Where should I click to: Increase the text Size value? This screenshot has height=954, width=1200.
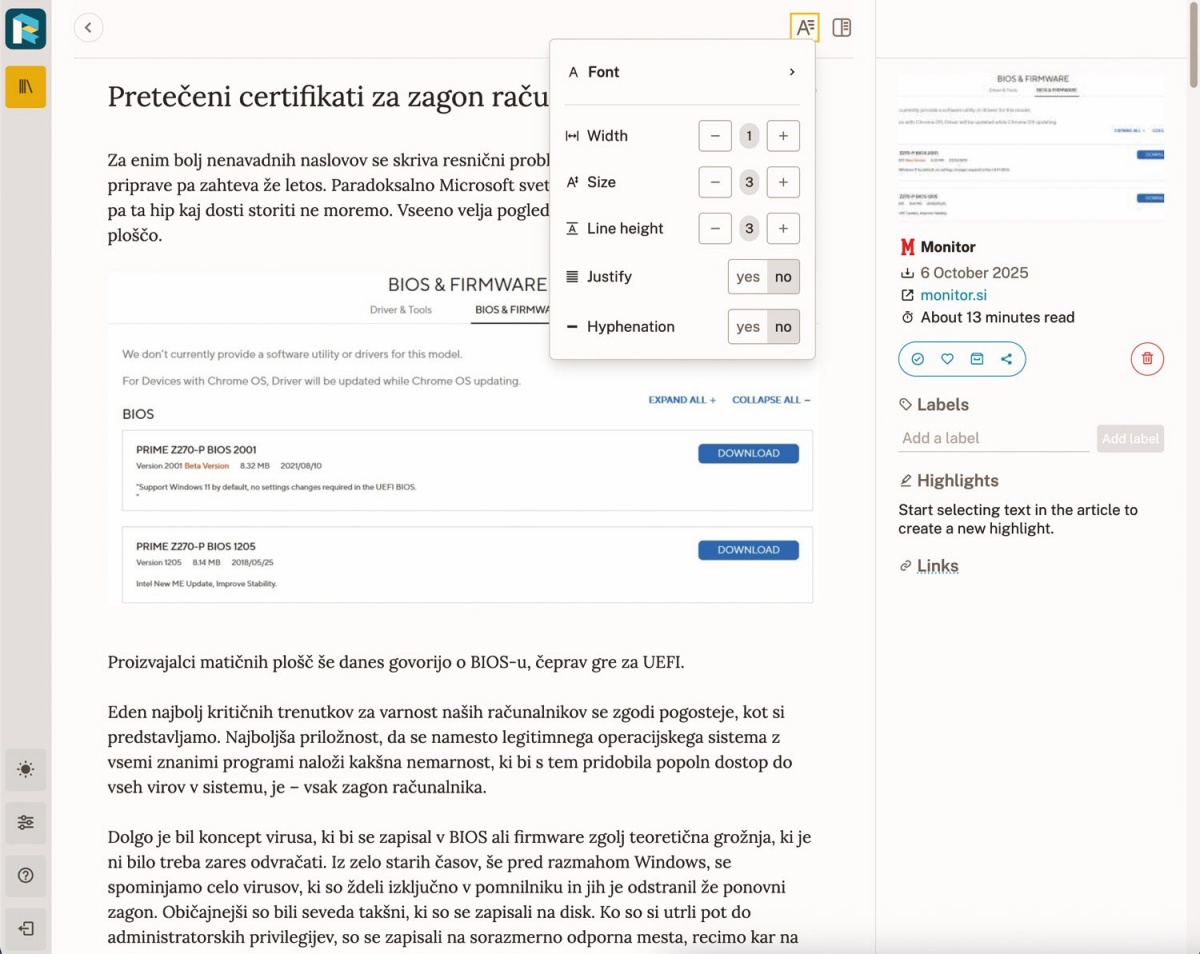pos(783,182)
